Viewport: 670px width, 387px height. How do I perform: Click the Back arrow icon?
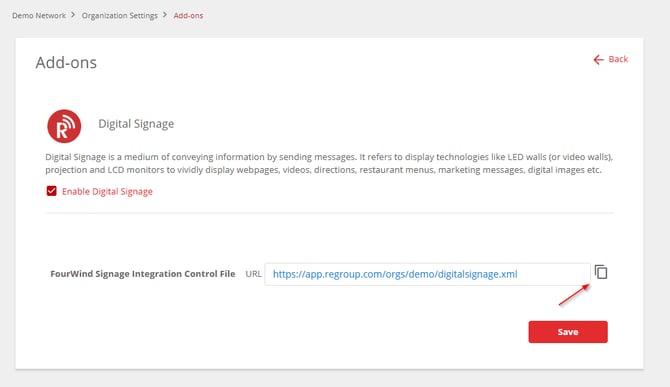598,60
